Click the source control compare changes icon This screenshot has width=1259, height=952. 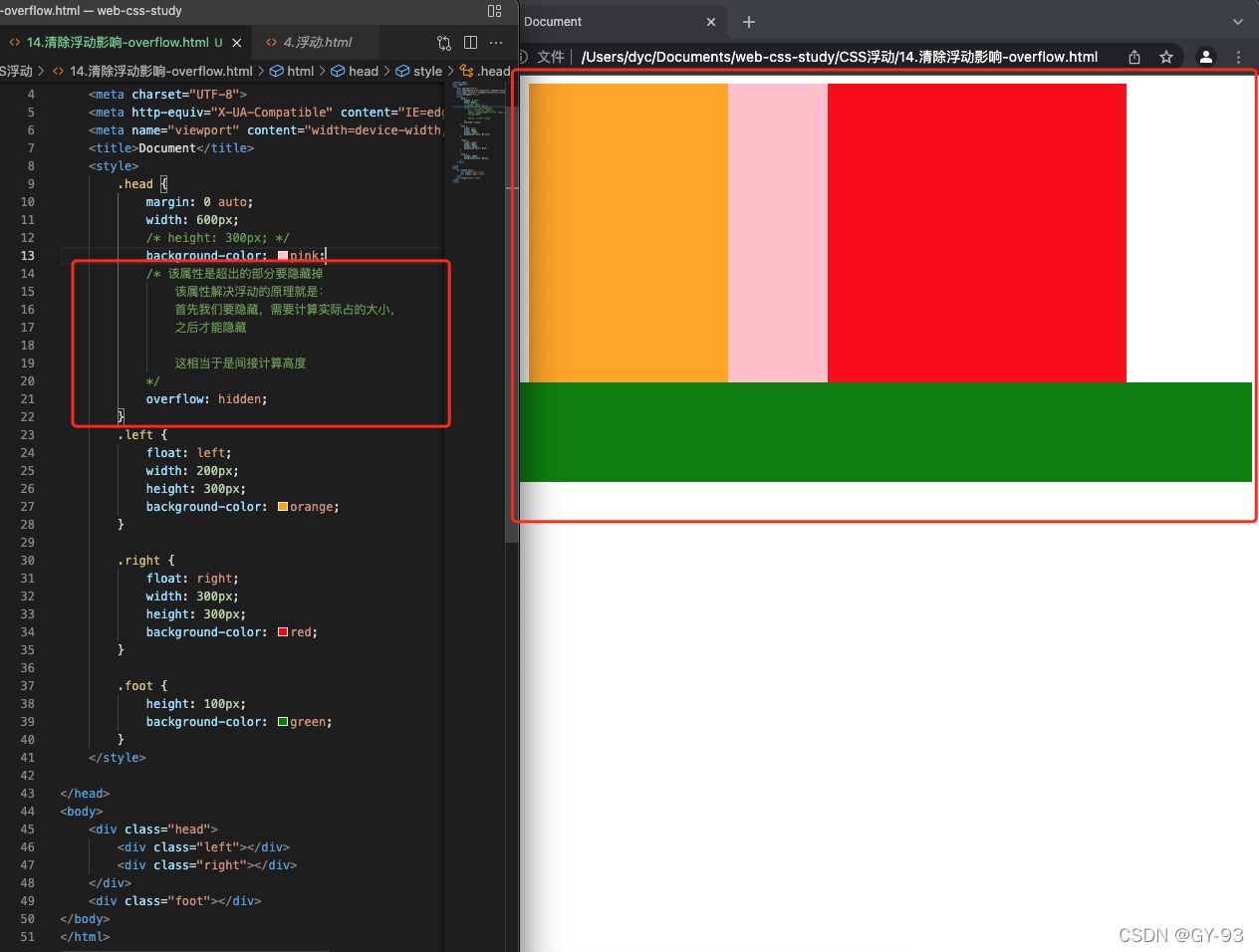pos(444,43)
